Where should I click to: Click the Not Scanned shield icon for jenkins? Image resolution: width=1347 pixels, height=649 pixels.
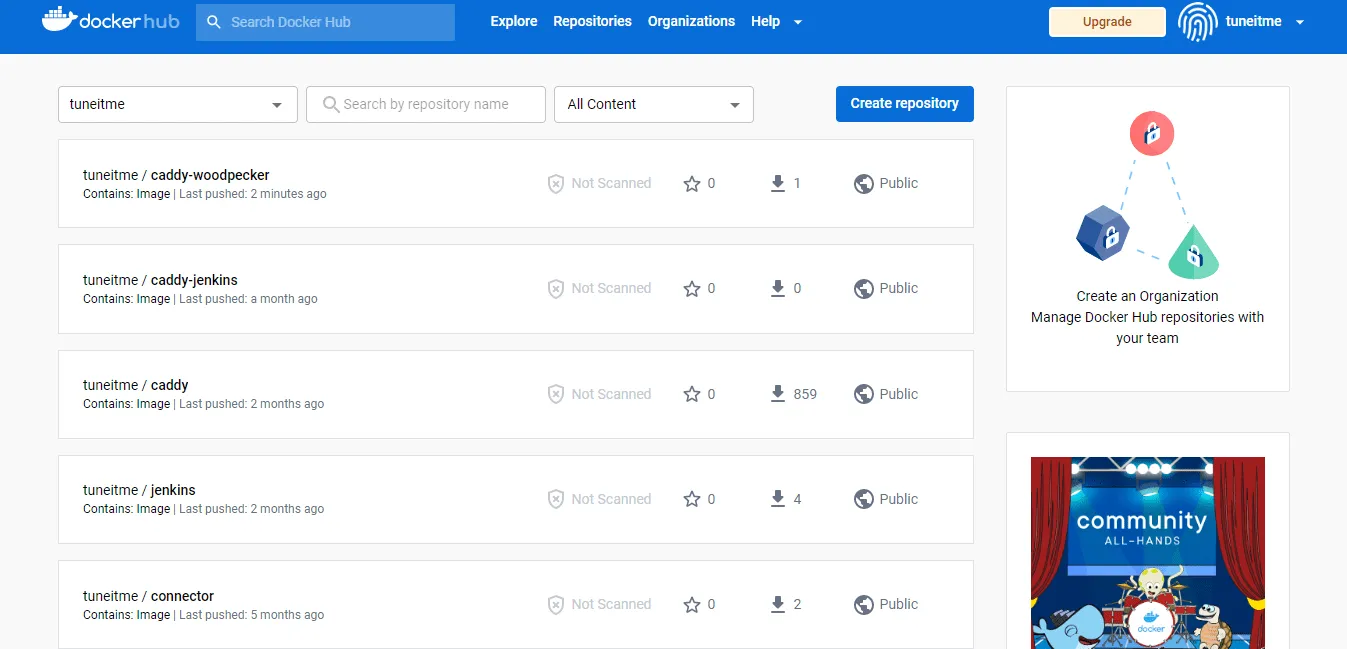pyautogui.click(x=556, y=500)
